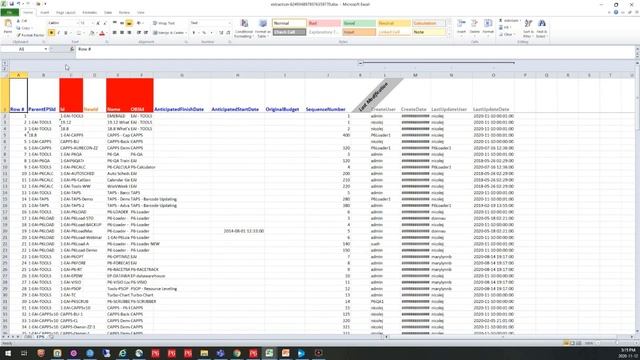
Task: Click Merge & Center button
Action: coord(169,33)
